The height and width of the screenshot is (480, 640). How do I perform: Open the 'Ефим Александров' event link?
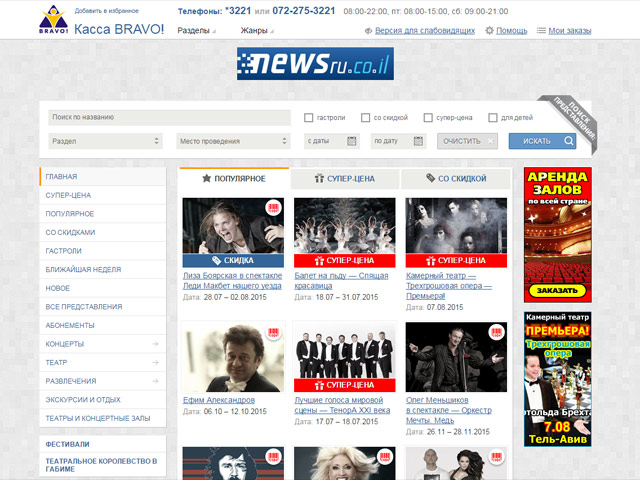point(219,400)
